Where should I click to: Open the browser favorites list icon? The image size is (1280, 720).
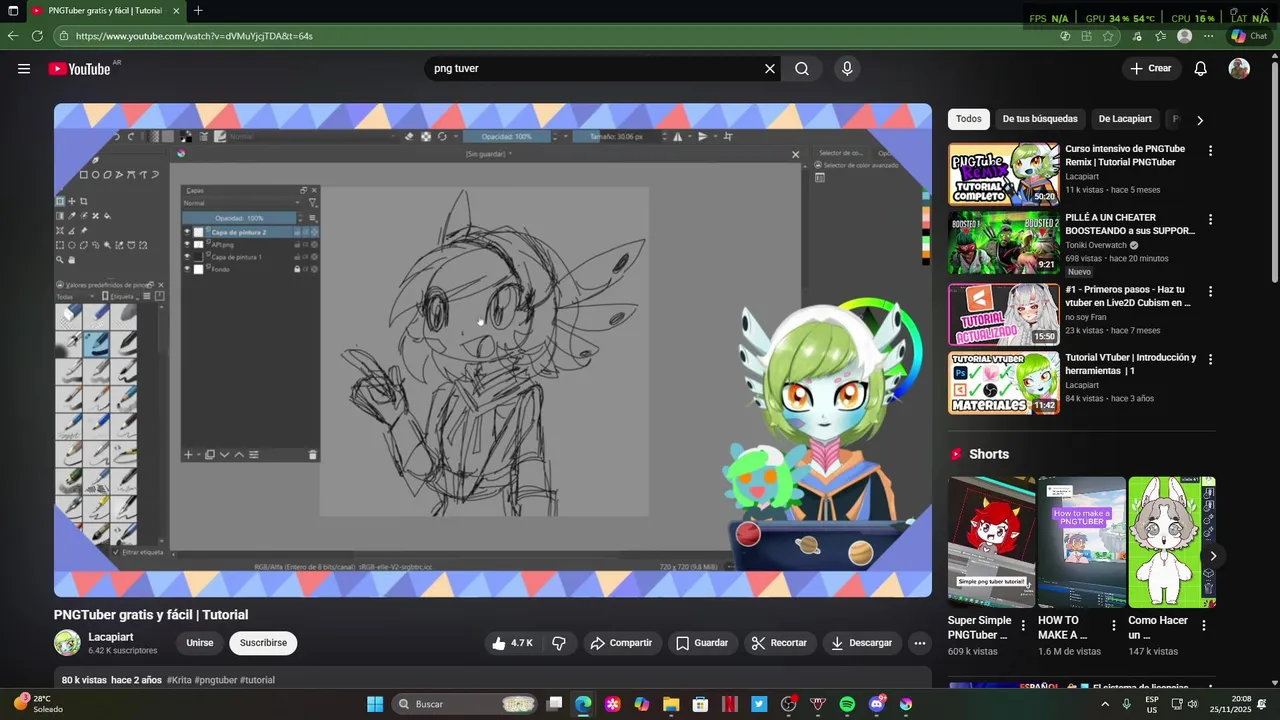click(1161, 36)
